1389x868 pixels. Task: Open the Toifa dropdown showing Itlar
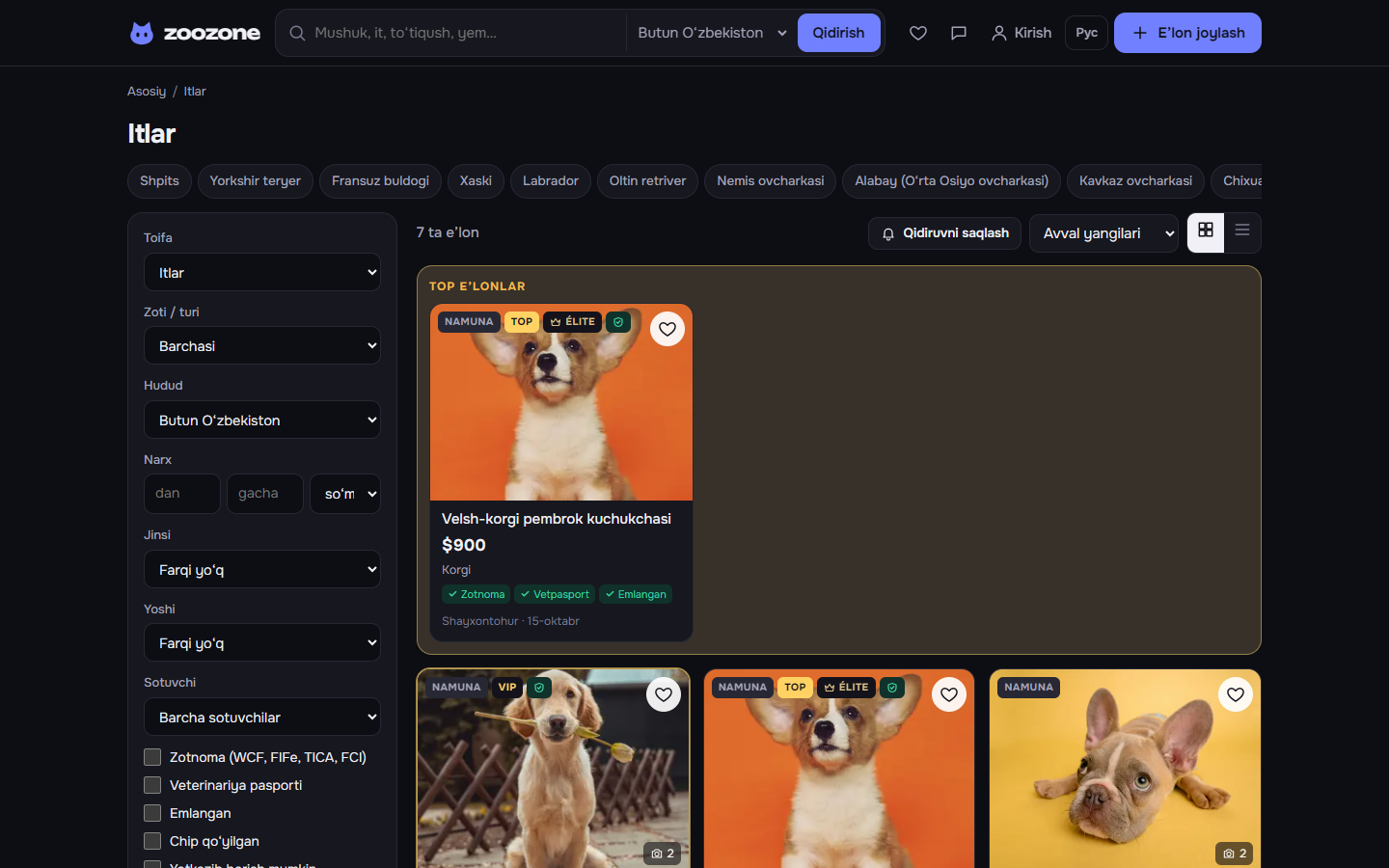[262, 272]
